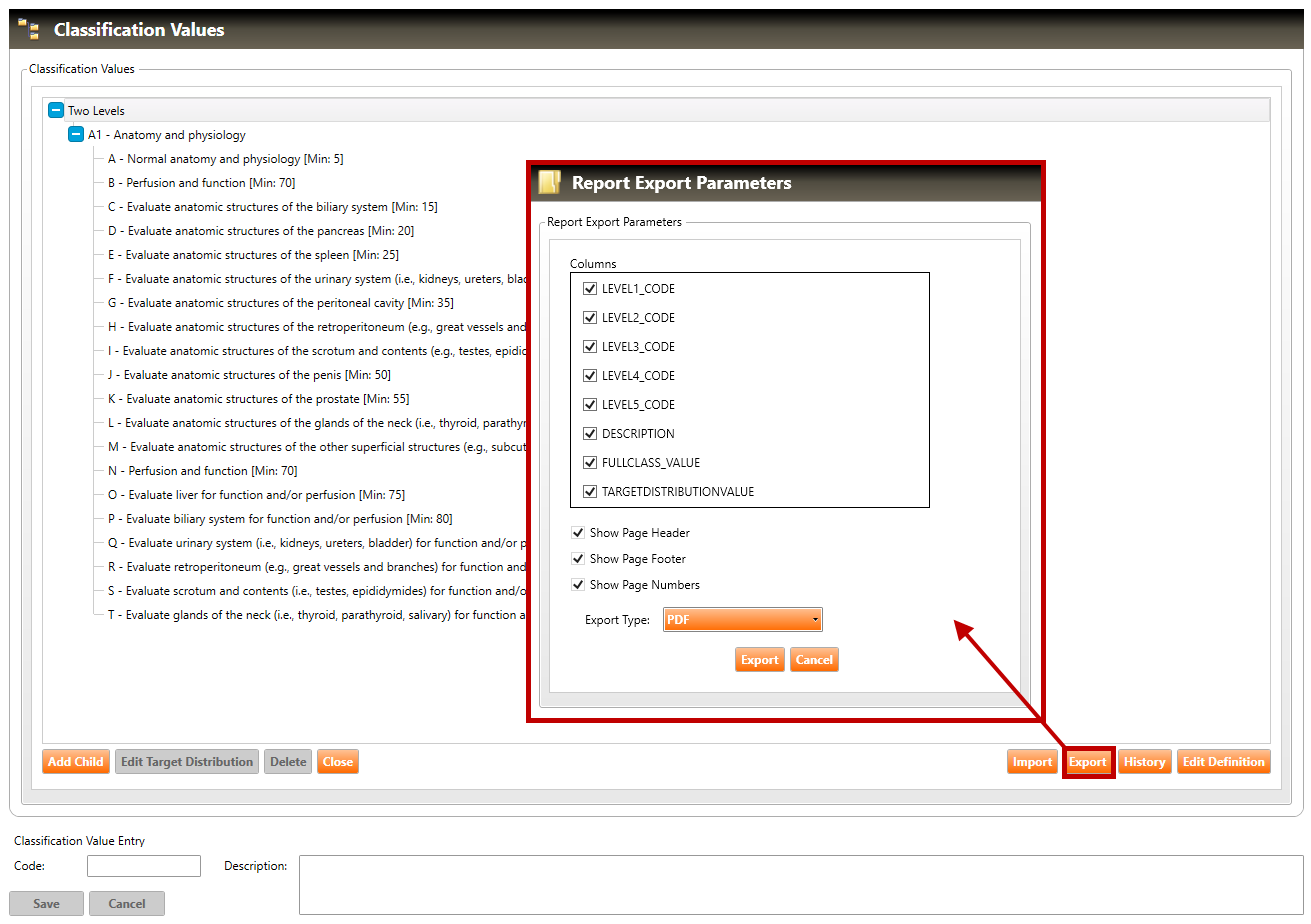Disable Show Page Header option
The image size is (1311, 924).
(578, 533)
